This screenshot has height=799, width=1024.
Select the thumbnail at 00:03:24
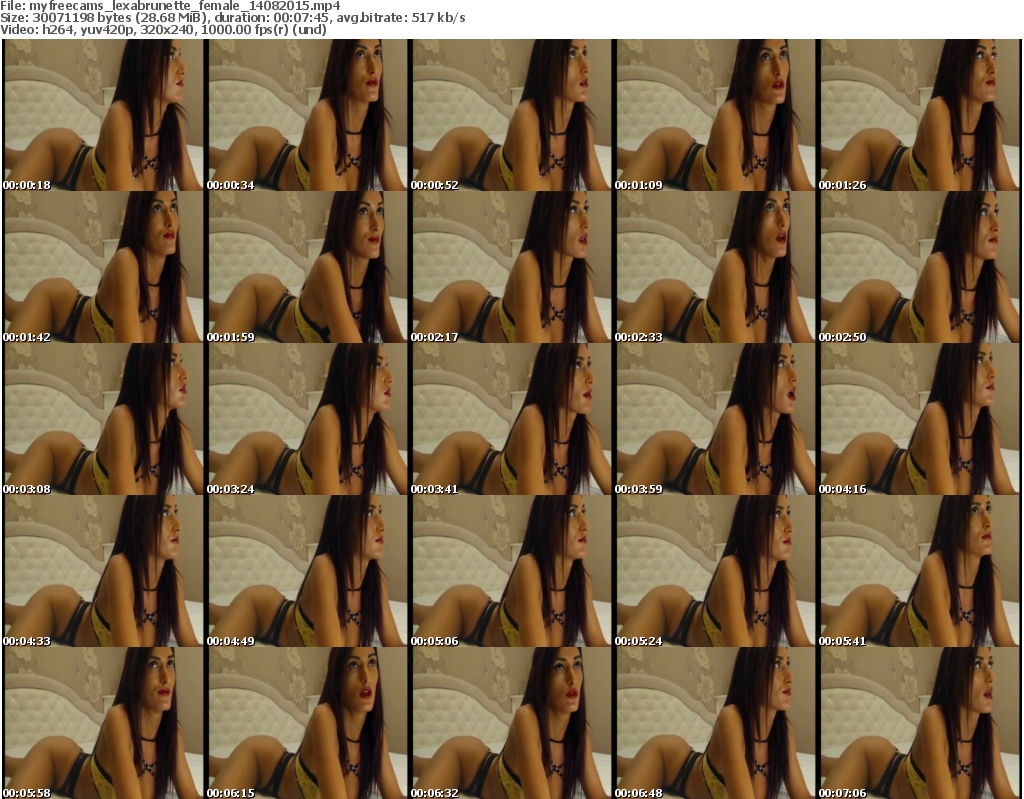click(x=307, y=419)
